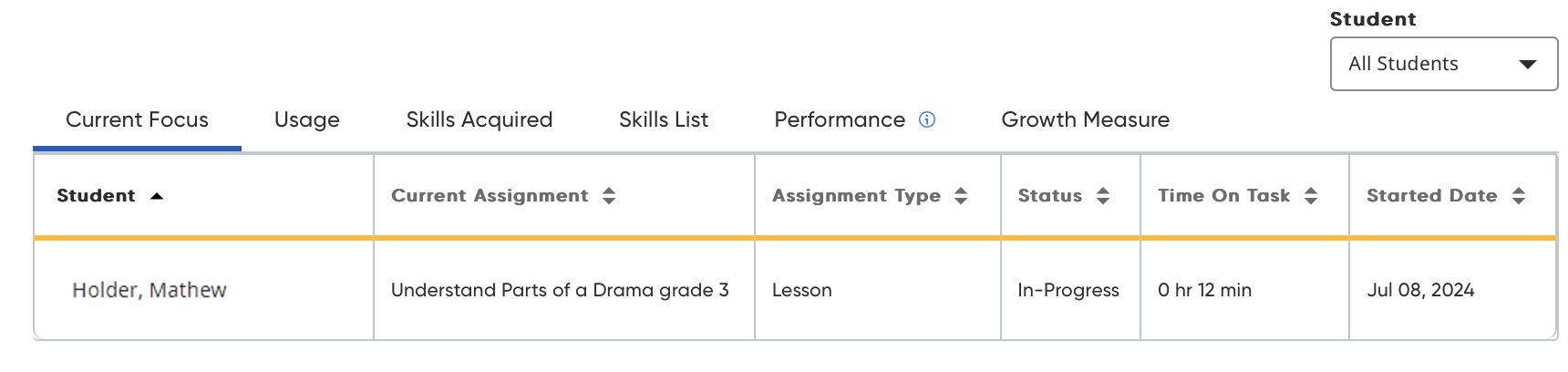Image resolution: width=1568 pixels, height=372 pixels.
Task: Click Understand Parts of a Drama assignment
Action: [560, 290]
